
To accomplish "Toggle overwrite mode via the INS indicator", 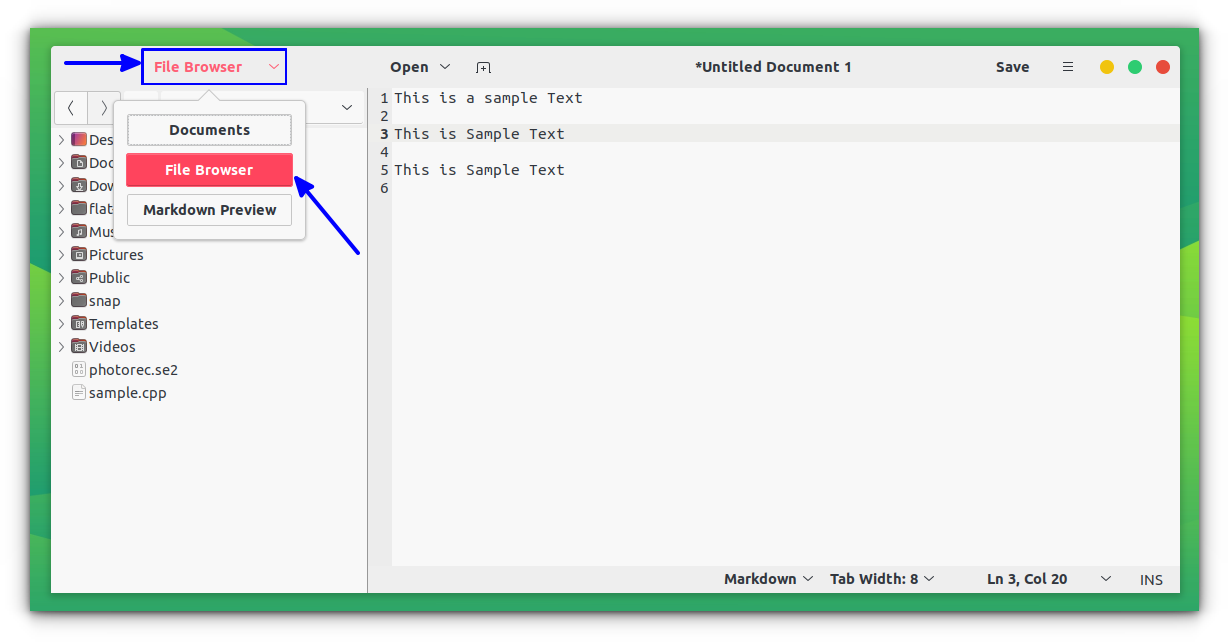I will pyautogui.click(x=1151, y=579).
